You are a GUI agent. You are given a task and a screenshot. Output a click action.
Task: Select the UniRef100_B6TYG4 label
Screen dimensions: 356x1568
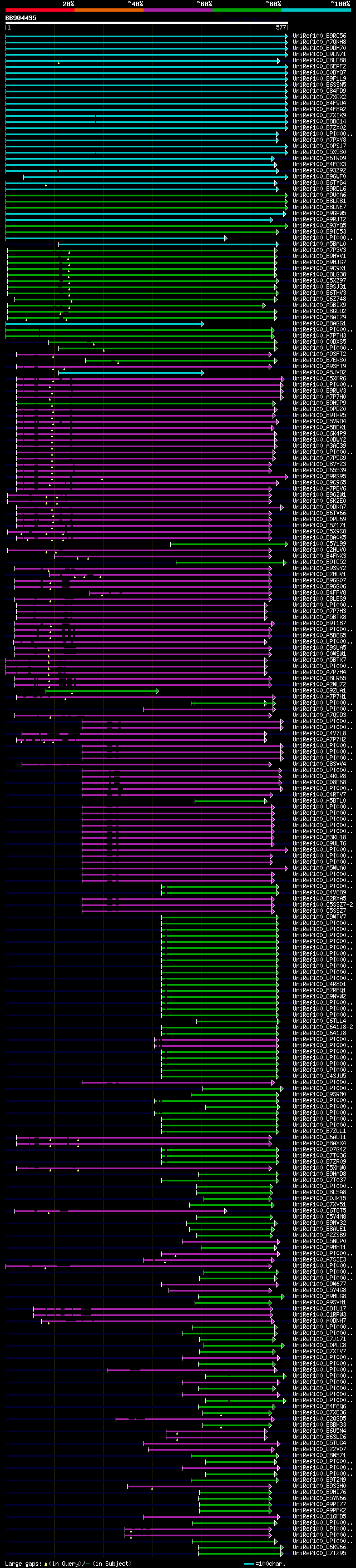pos(319,182)
